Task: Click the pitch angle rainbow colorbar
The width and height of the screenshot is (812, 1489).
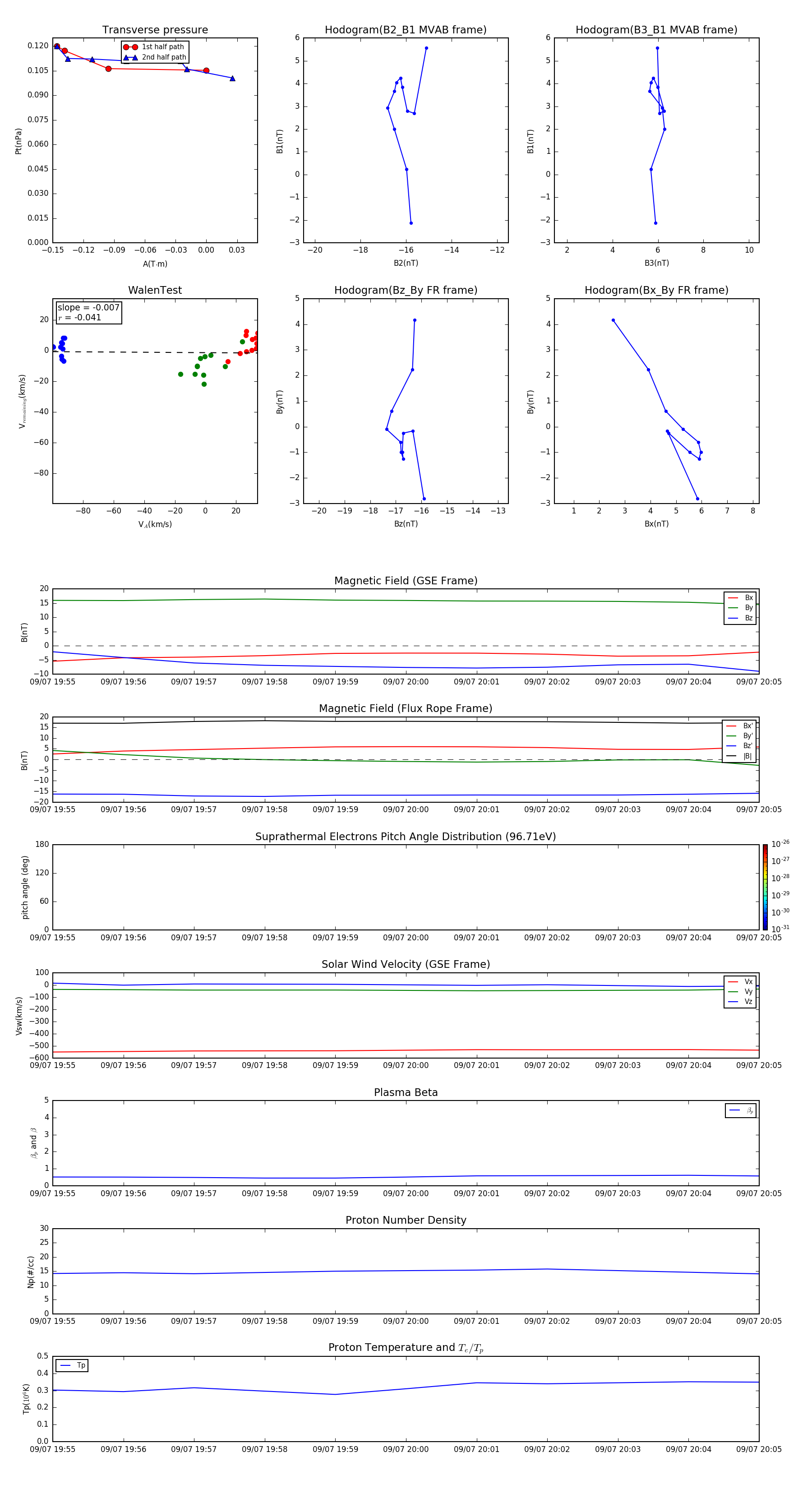Action: click(765, 887)
